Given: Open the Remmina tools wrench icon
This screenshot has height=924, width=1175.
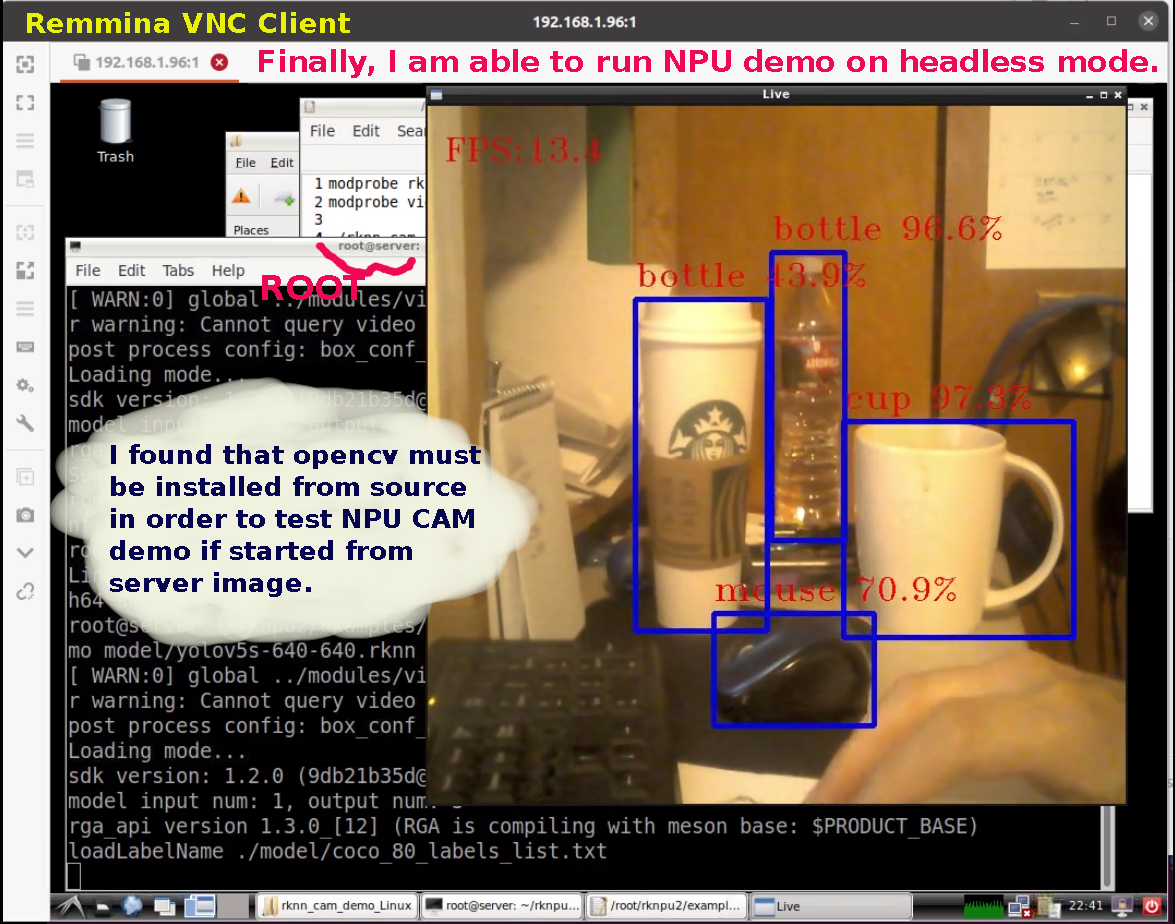Looking at the screenshot, I should [25, 423].
